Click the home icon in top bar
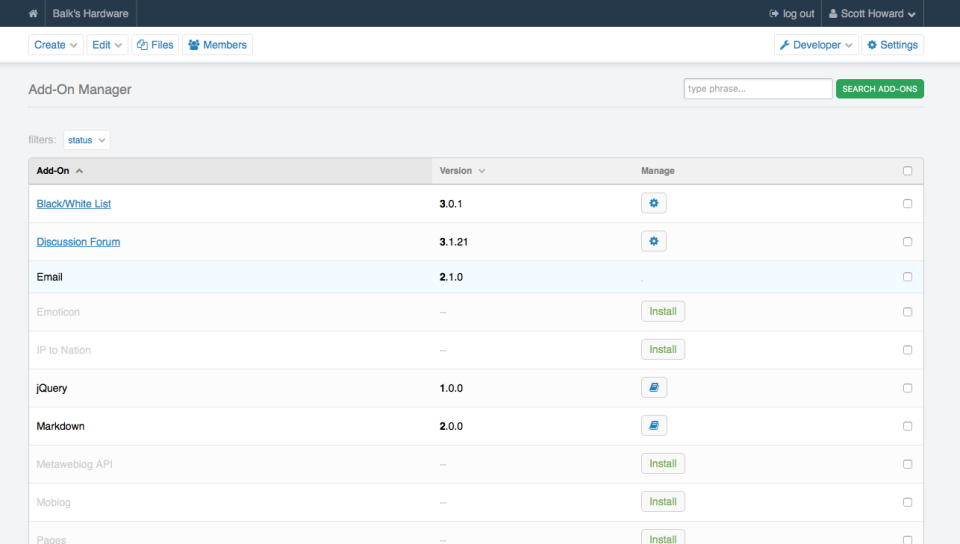Viewport: 960px width, 544px height. tap(33, 14)
